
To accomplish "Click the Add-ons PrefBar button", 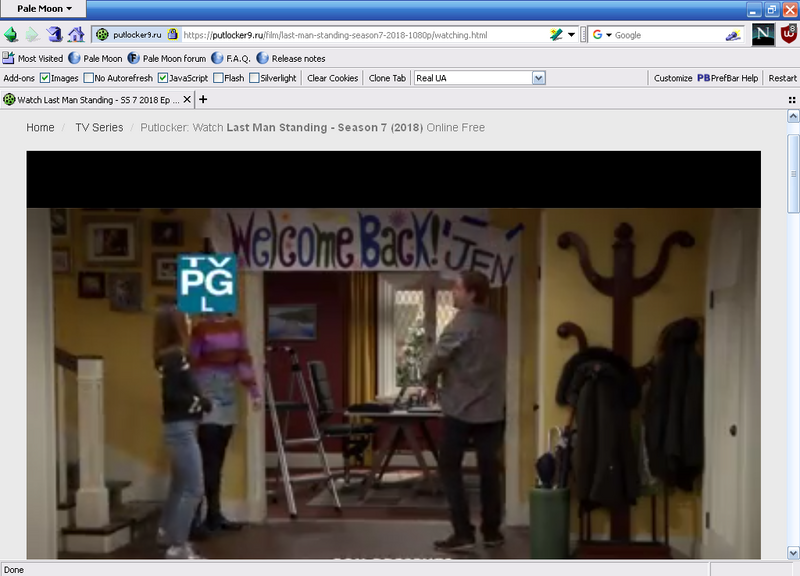I will point(19,78).
